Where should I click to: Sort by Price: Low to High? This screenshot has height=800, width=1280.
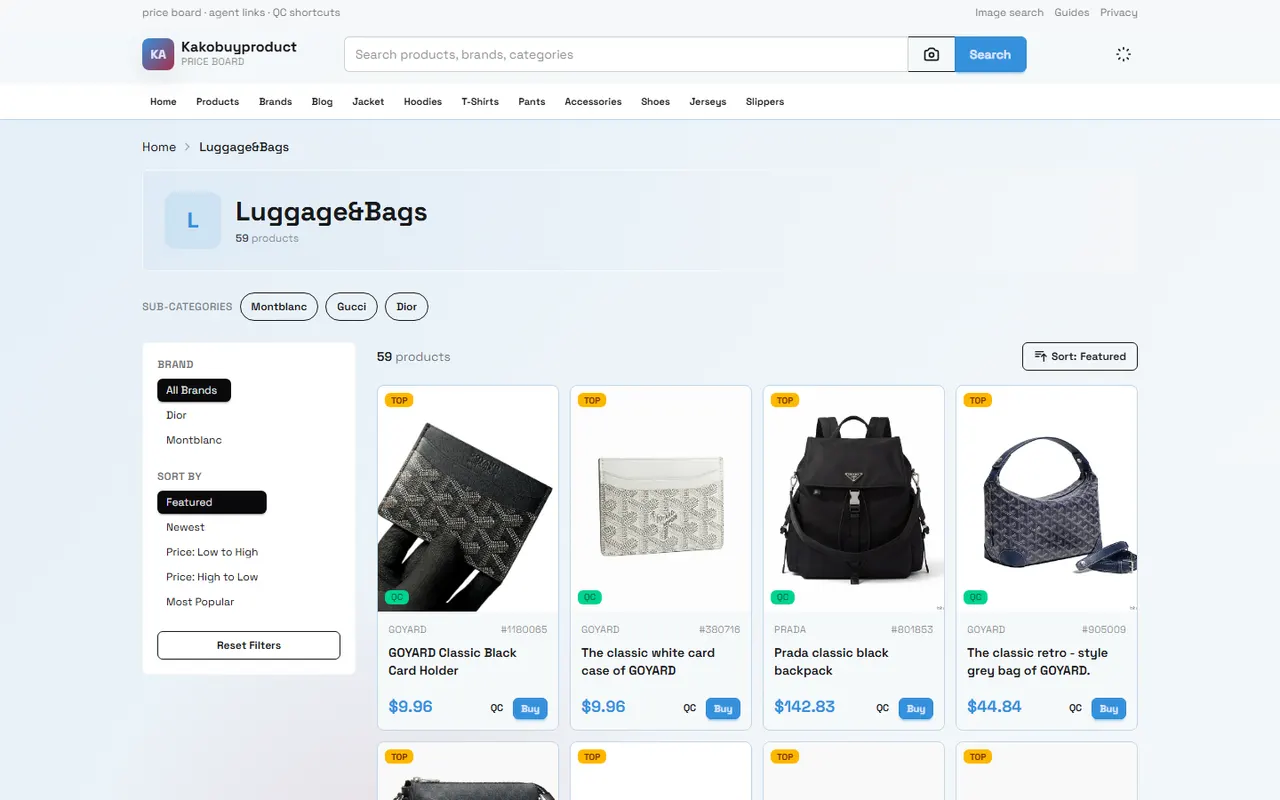[212, 552]
